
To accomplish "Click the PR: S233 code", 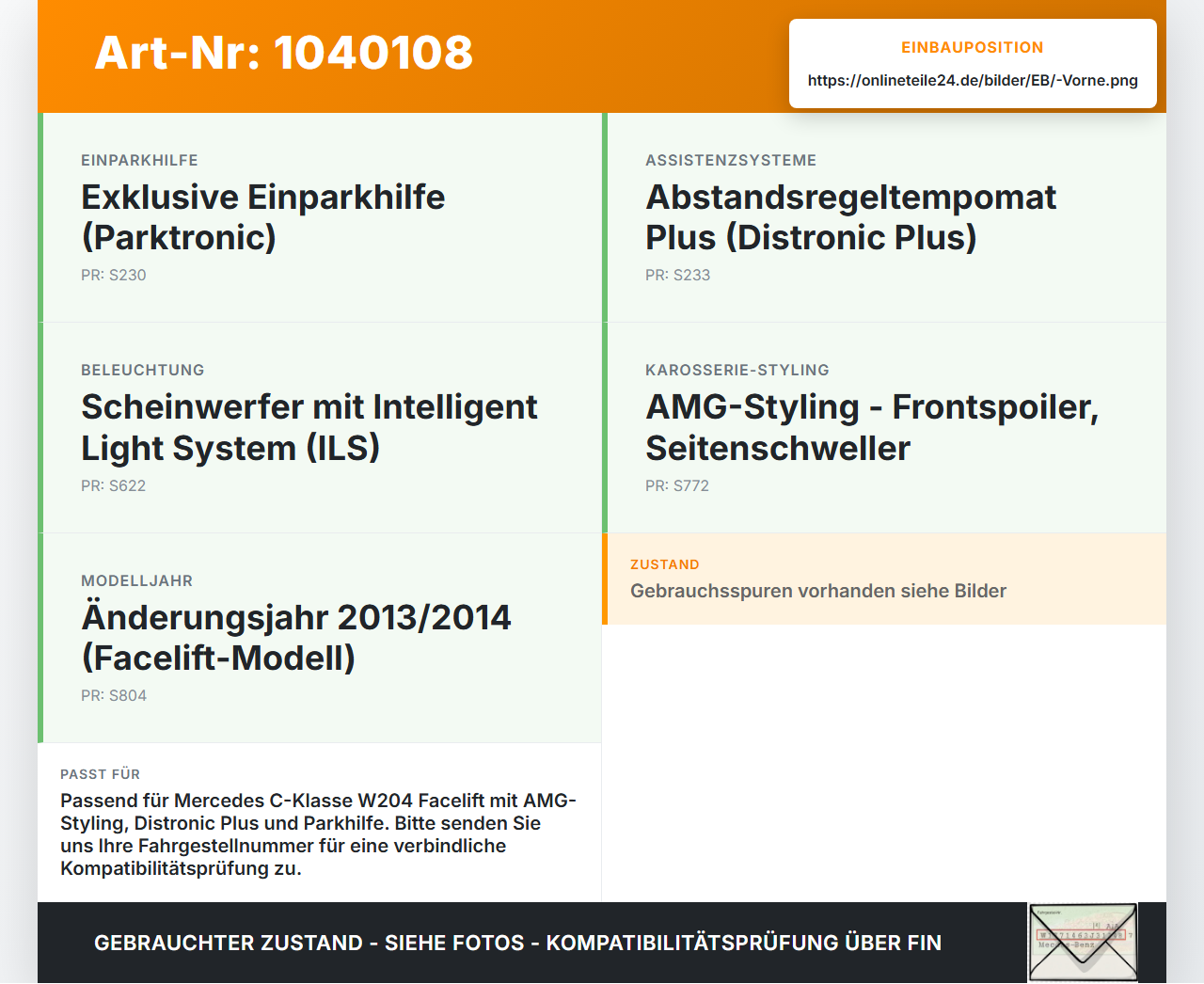I will pyautogui.click(x=678, y=276).
